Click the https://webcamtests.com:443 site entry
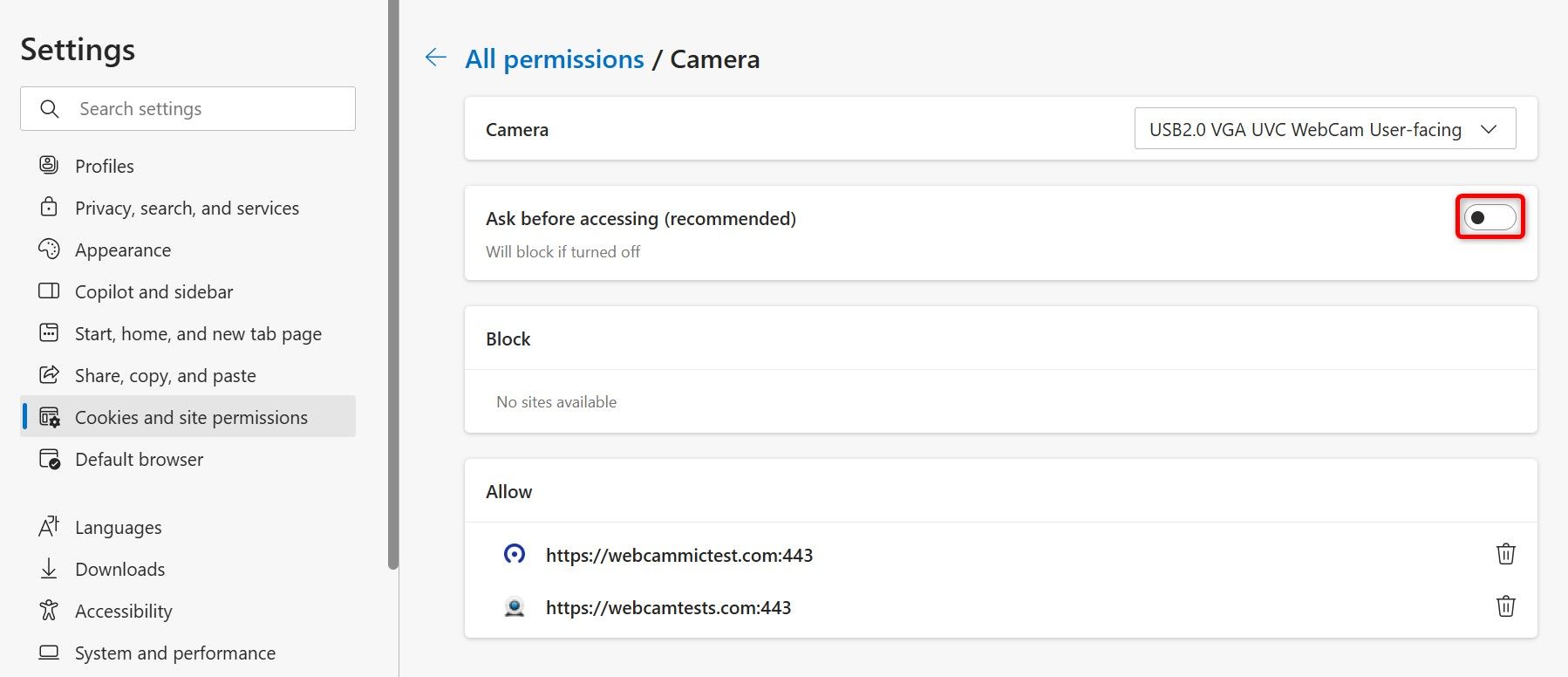The width and height of the screenshot is (1568, 677). coord(668,607)
